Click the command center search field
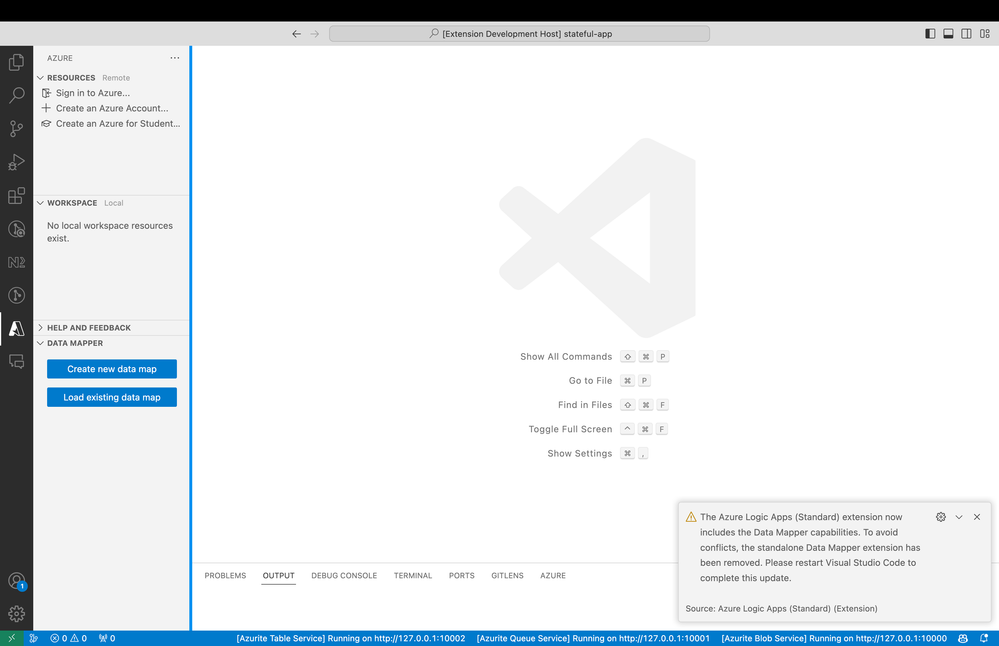This screenshot has height=646, width=999. (x=519, y=34)
